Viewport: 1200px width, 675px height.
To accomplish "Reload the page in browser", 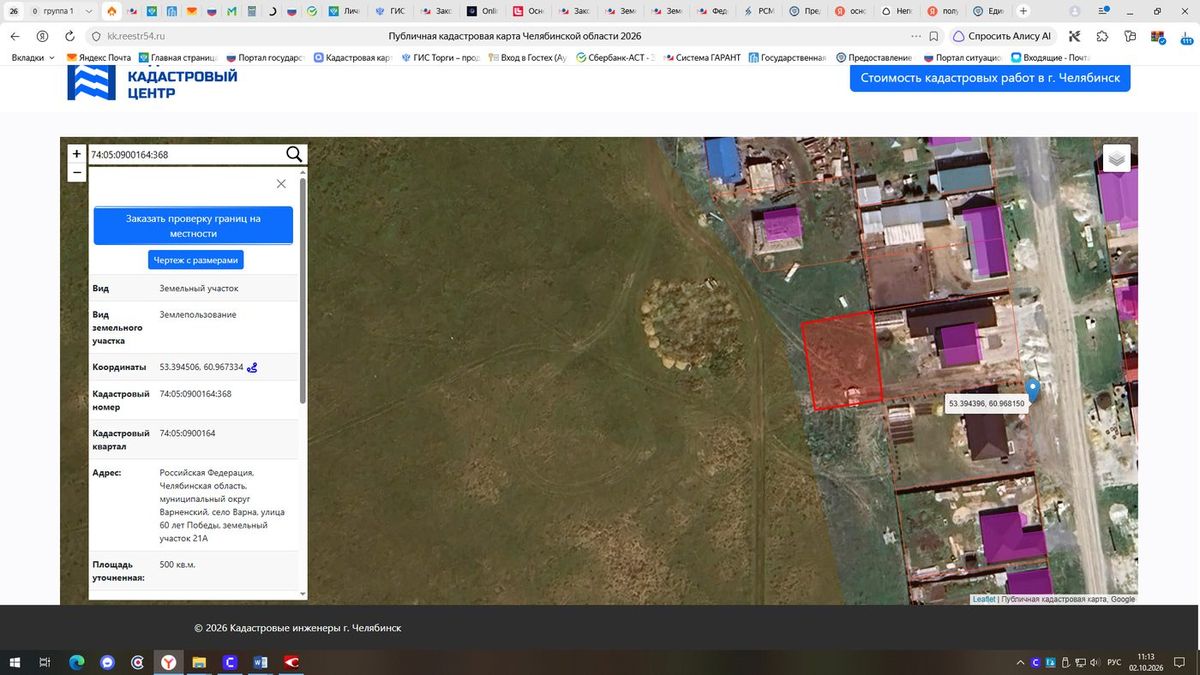I will [x=69, y=36].
